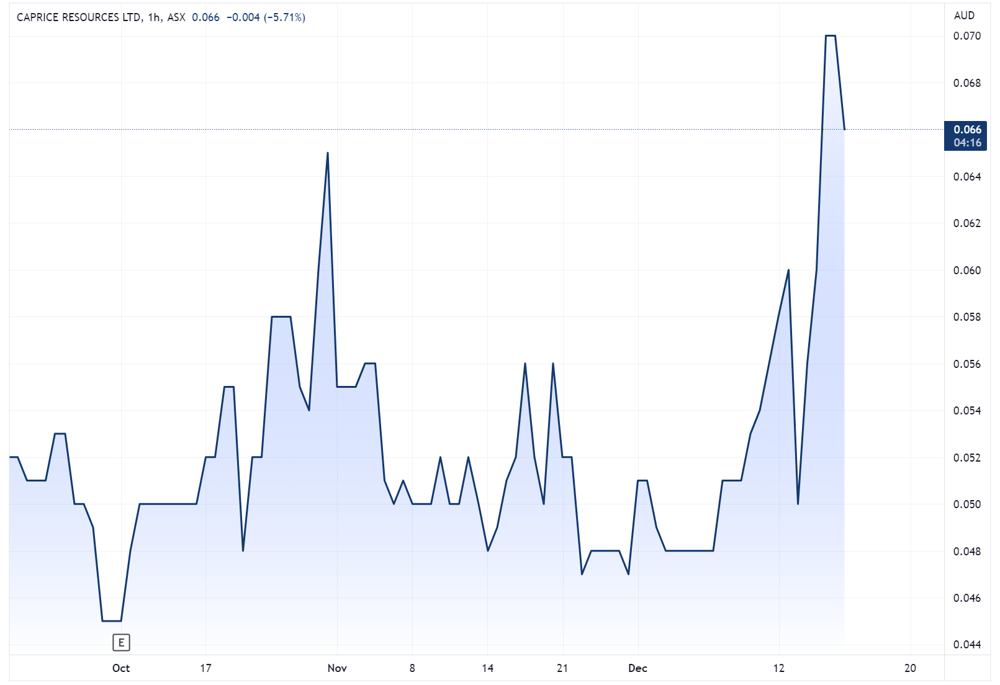Viewport: 1000px width, 685px height.
Task: Click the 1h interval label in header
Action: point(154,17)
